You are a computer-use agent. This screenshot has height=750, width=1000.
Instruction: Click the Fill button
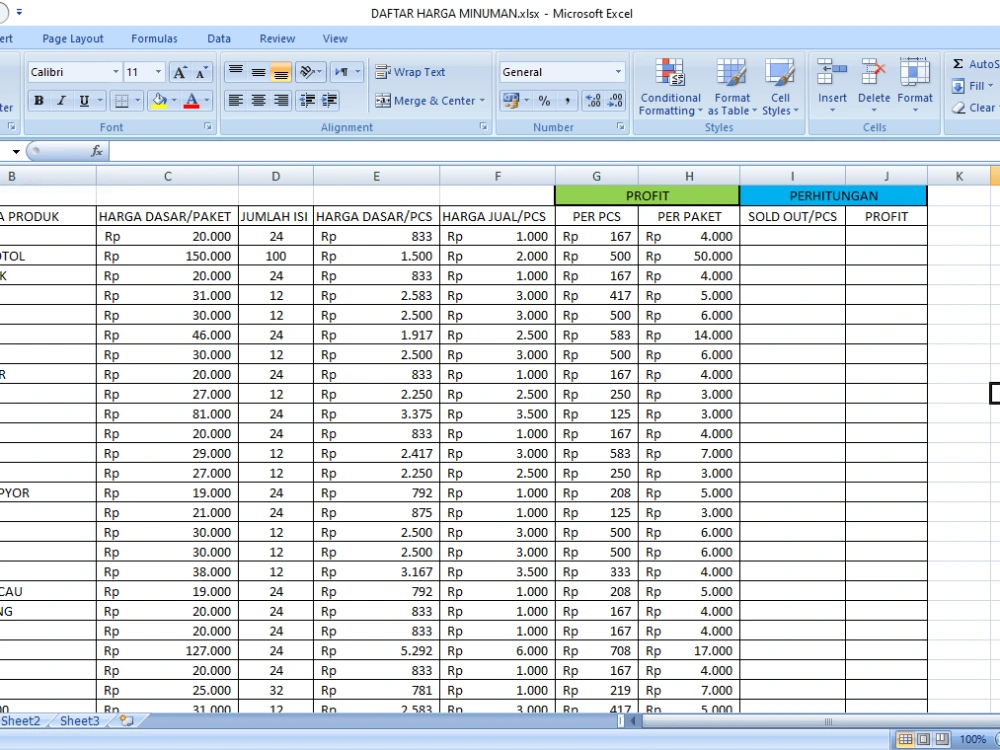tap(972, 85)
